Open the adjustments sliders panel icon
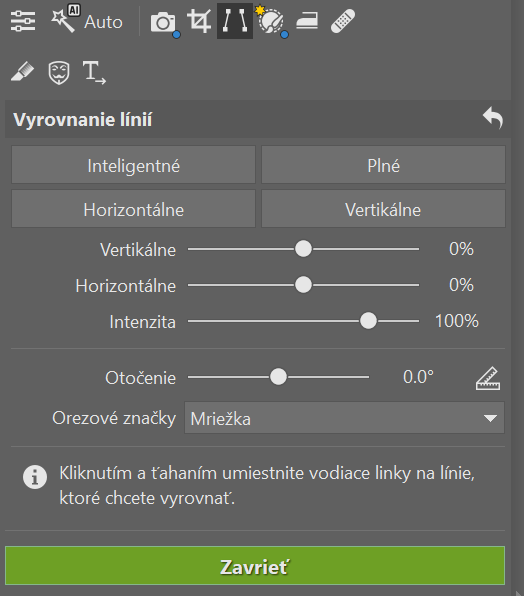This screenshot has height=596, width=524. click(23, 21)
